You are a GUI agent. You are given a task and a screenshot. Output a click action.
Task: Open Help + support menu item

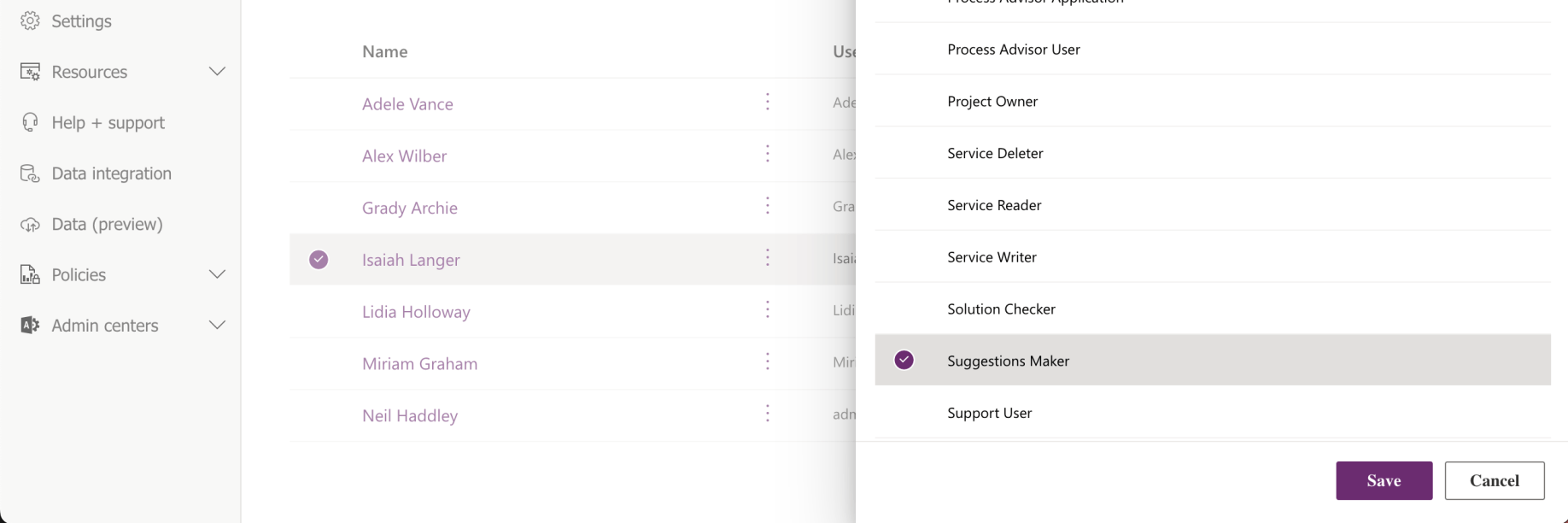coord(108,122)
